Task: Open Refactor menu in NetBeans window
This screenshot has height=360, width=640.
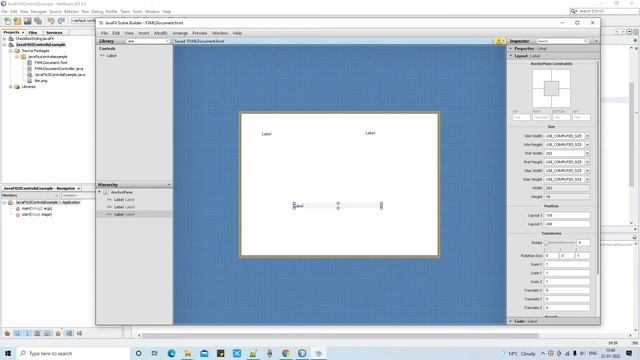Action: pyautogui.click(x=71, y=11)
